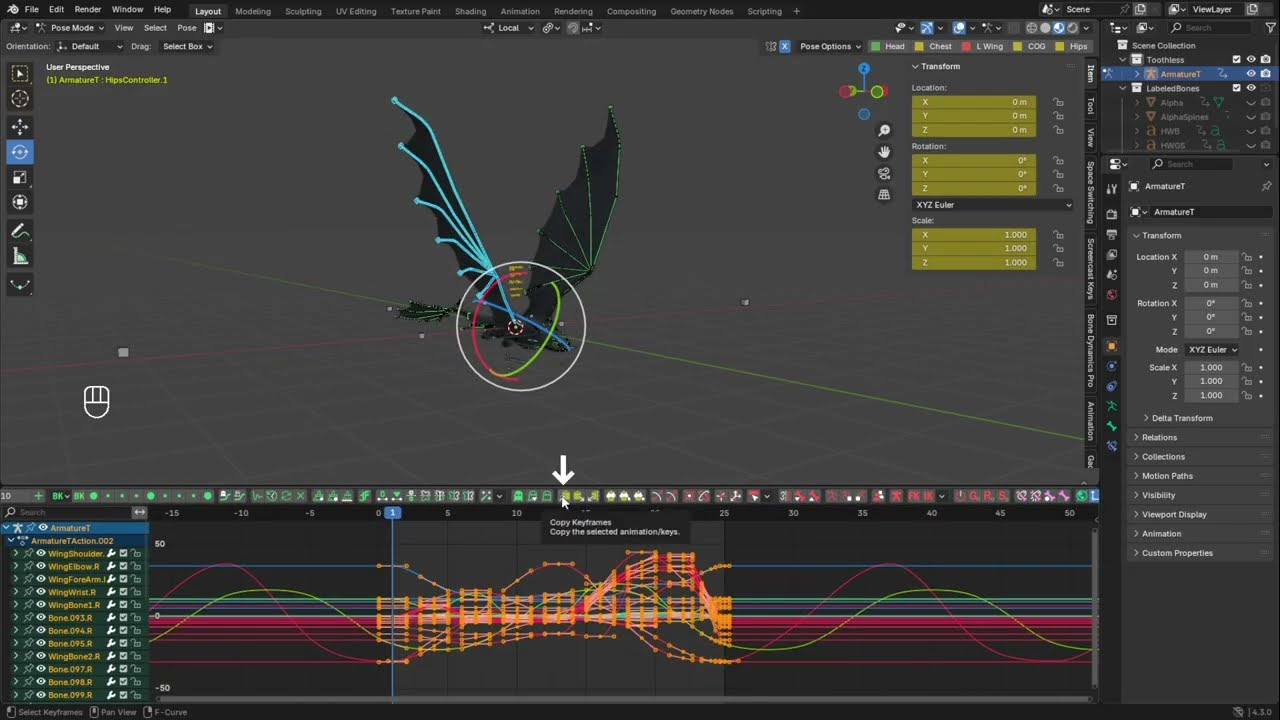Switch perspective/orthographic grid gizmo icon
The height and width of the screenshot is (720, 1280).
(x=884, y=195)
